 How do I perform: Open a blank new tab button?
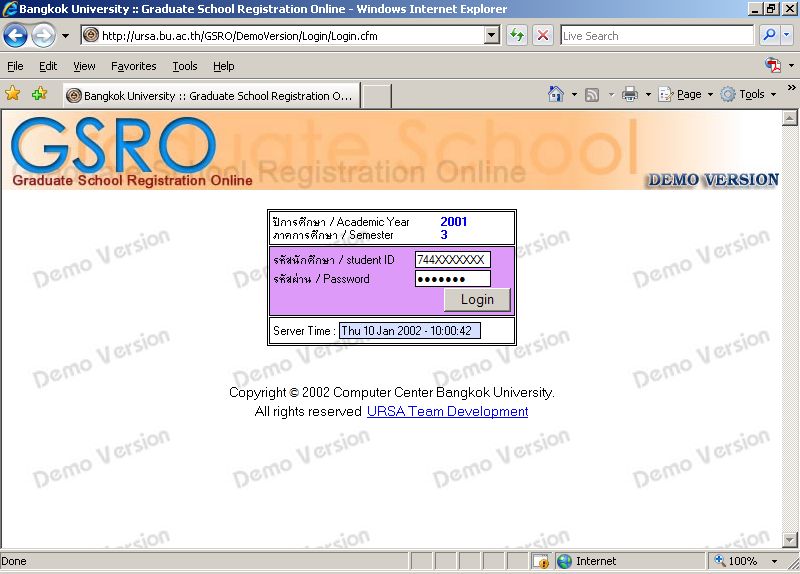(x=377, y=96)
